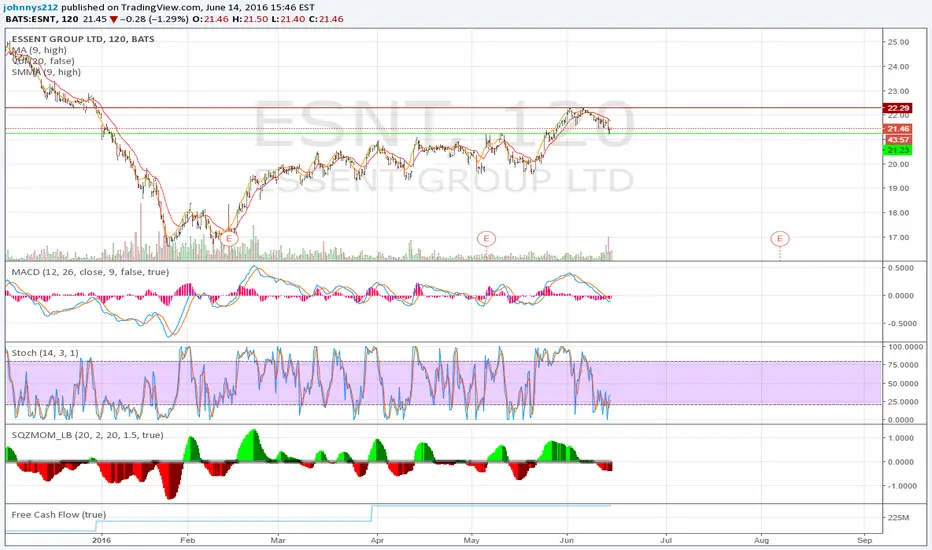
Task: Select the red 21.46 last-price label on the axis
Action: click(x=898, y=128)
